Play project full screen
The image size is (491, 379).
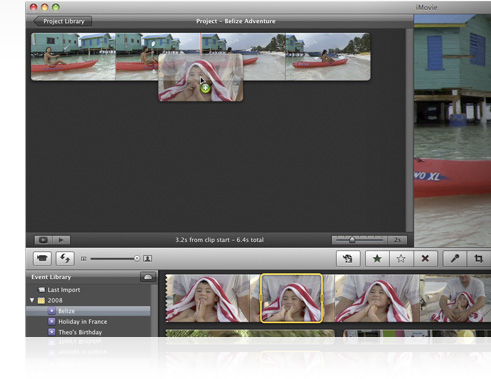click(x=43, y=240)
